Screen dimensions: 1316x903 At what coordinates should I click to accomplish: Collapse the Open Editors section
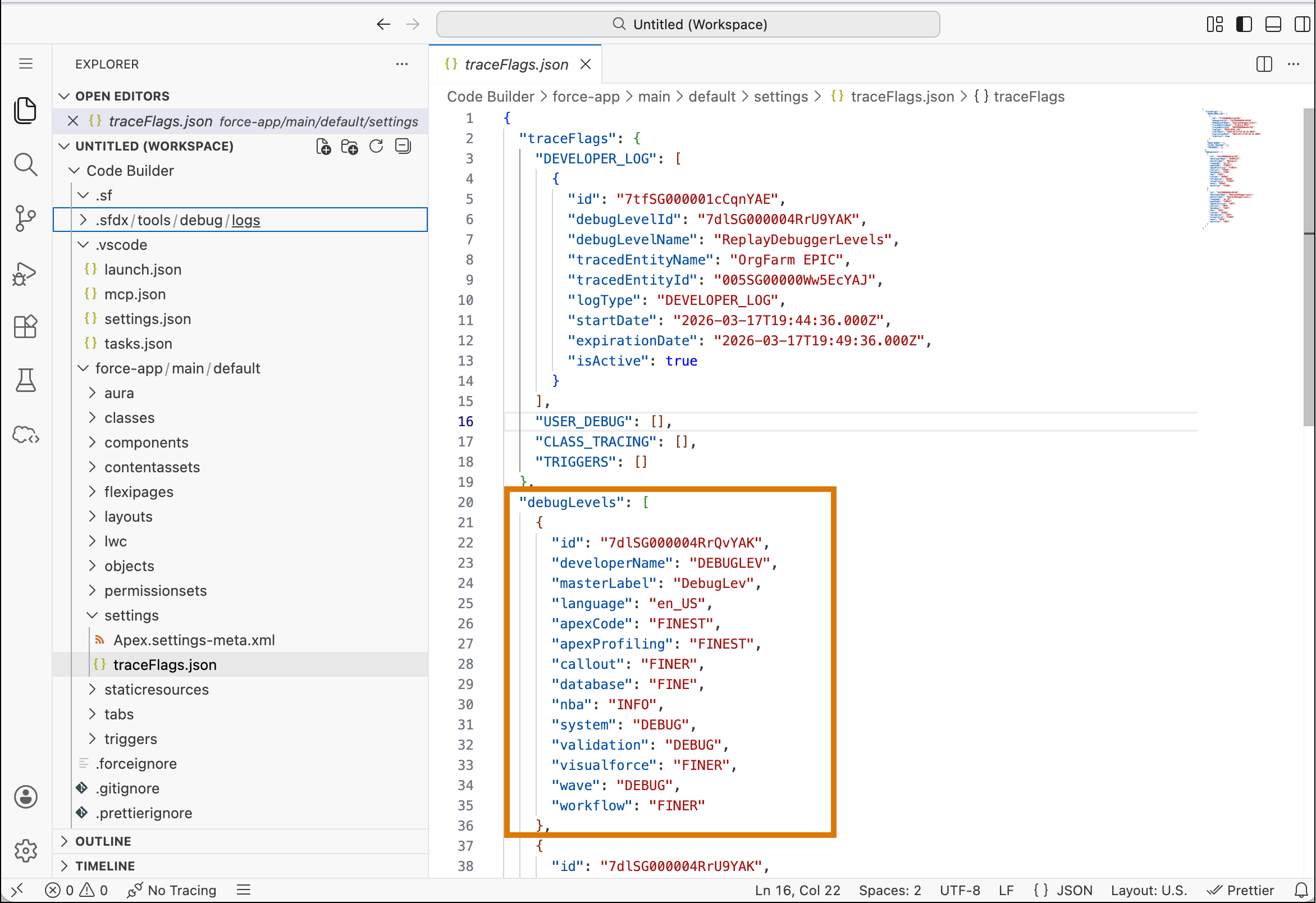coord(241,95)
